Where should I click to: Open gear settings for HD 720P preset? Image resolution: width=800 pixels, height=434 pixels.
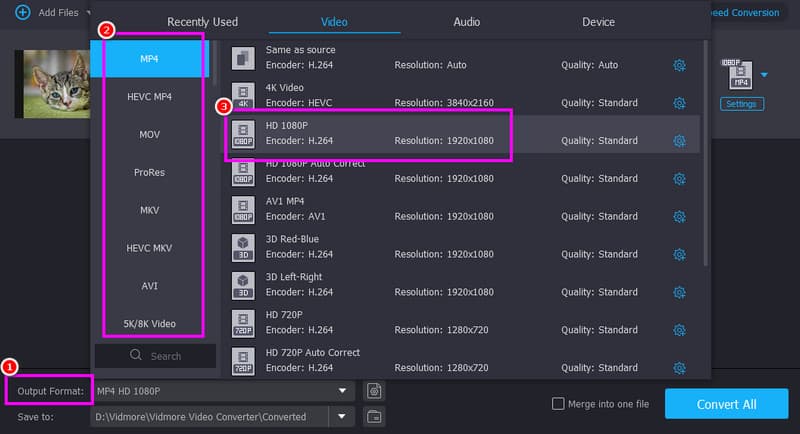point(679,330)
